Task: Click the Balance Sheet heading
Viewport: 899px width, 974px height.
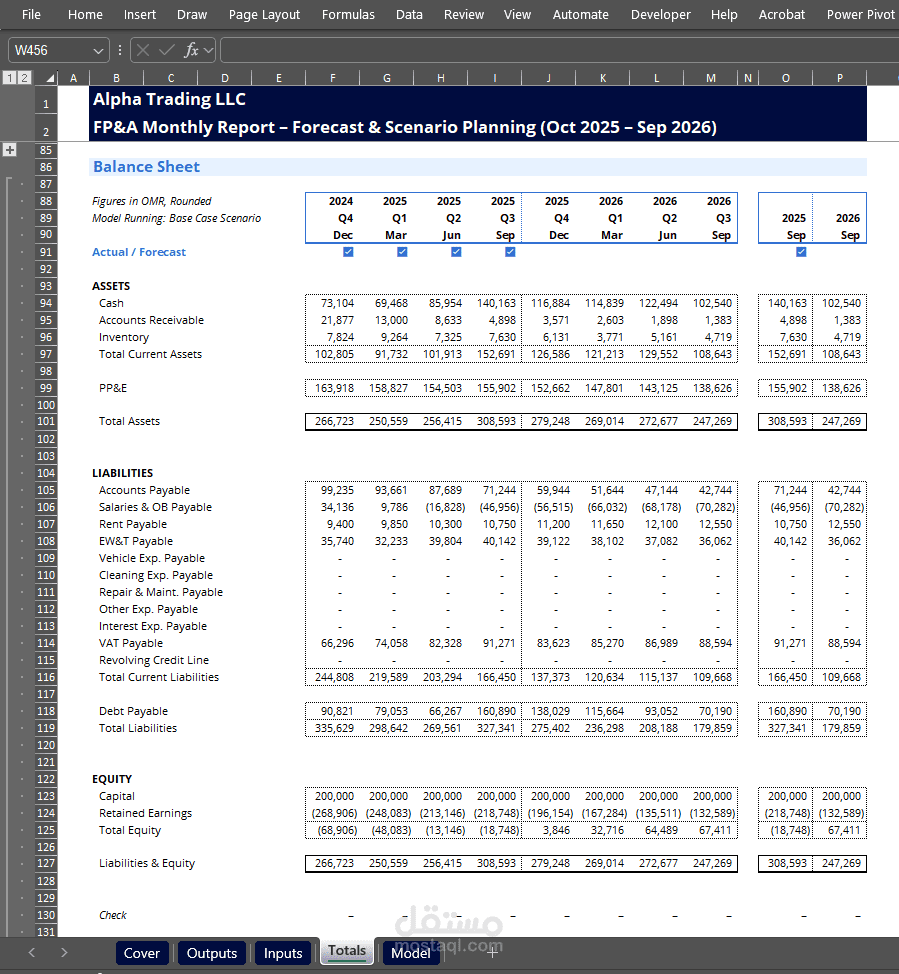Action: pos(147,166)
